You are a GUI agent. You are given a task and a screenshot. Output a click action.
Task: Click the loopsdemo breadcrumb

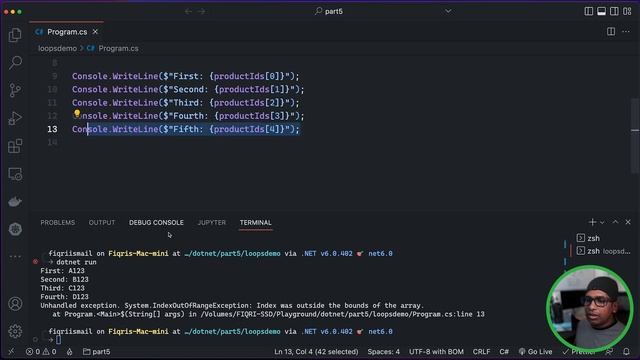57,48
